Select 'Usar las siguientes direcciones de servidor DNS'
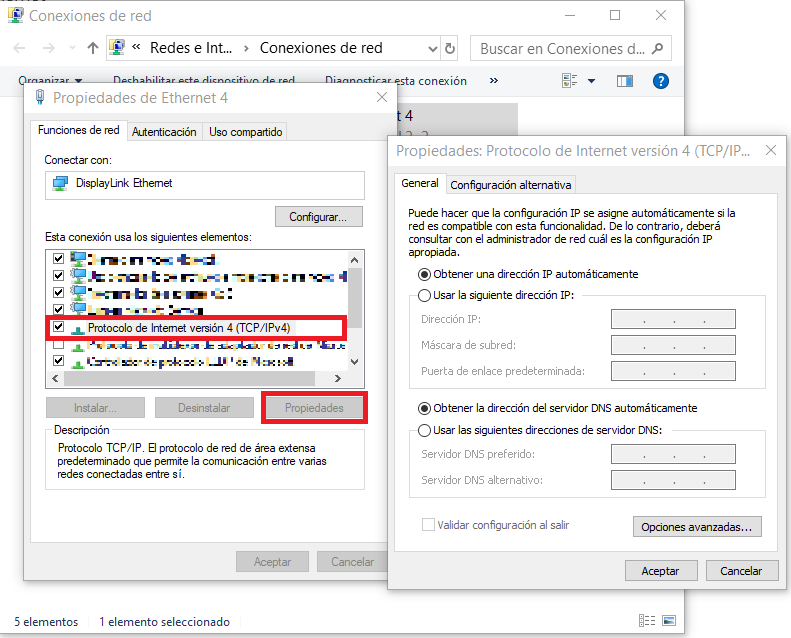 424,430
